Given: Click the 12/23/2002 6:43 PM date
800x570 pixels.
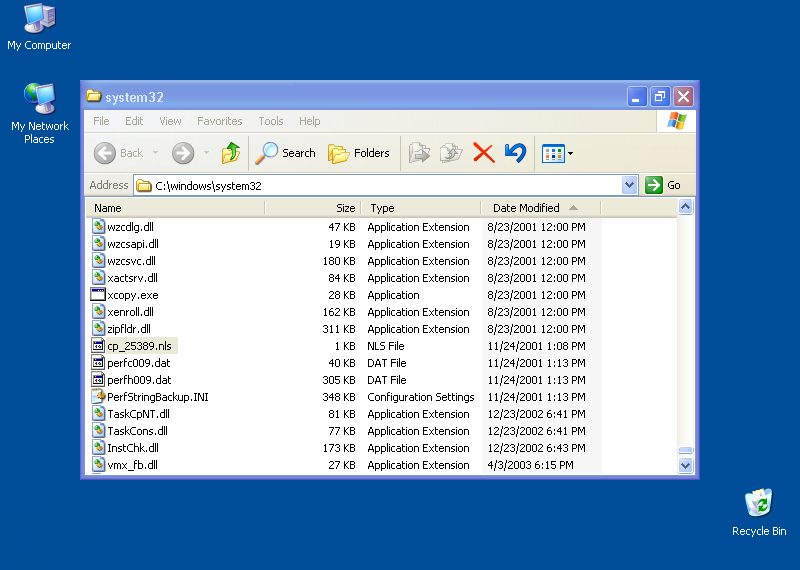Looking at the screenshot, I should [x=536, y=448].
